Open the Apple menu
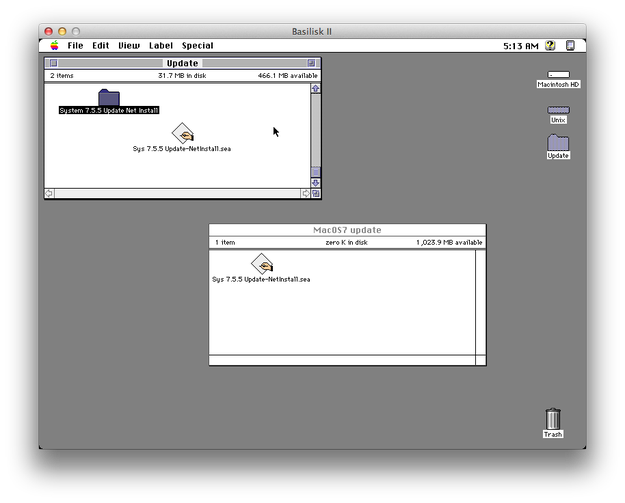 [x=55, y=45]
